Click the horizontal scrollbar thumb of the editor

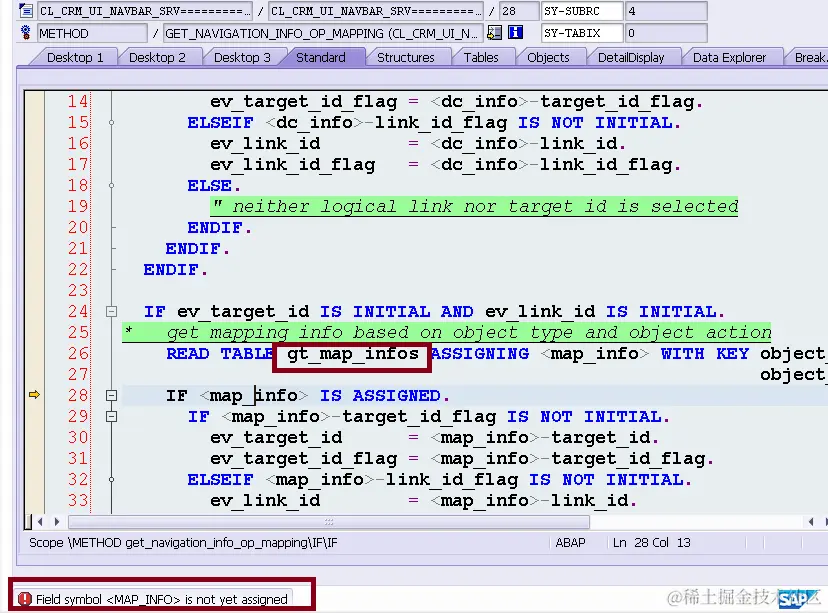(x=329, y=522)
